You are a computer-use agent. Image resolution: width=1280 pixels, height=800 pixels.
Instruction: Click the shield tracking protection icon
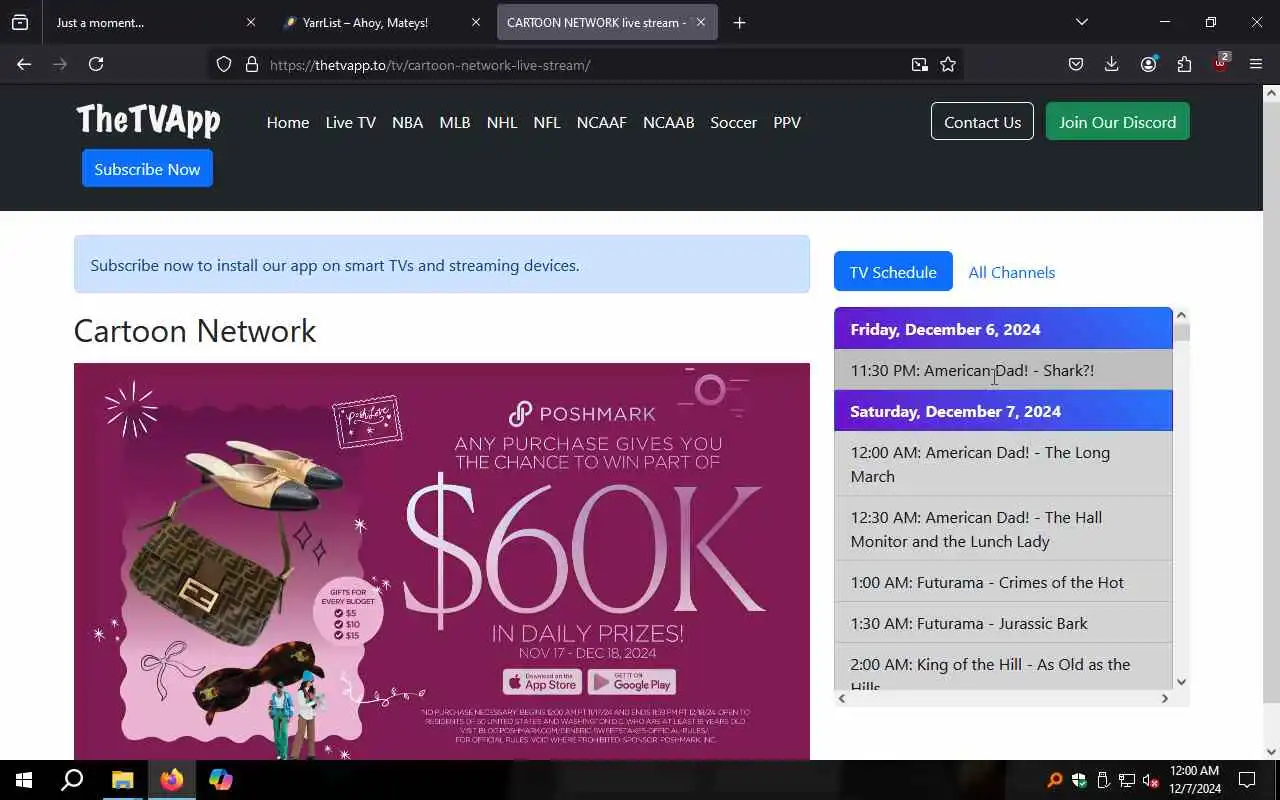tap(224, 64)
